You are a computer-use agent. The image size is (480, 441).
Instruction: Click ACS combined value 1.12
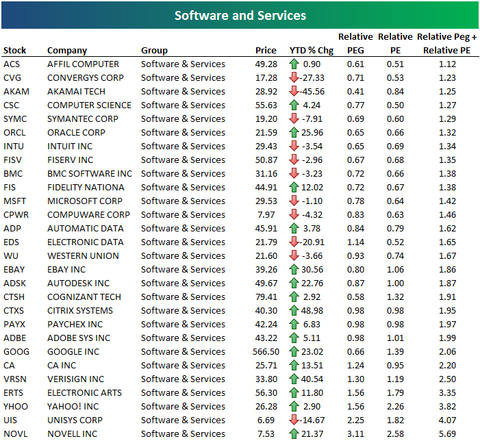(x=447, y=64)
